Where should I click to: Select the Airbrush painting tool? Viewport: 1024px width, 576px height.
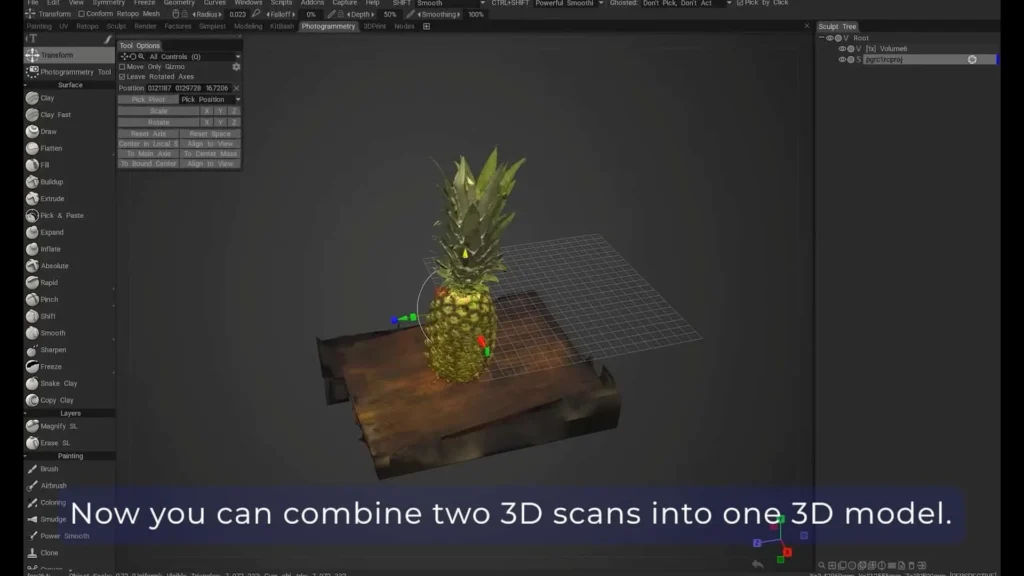52,485
